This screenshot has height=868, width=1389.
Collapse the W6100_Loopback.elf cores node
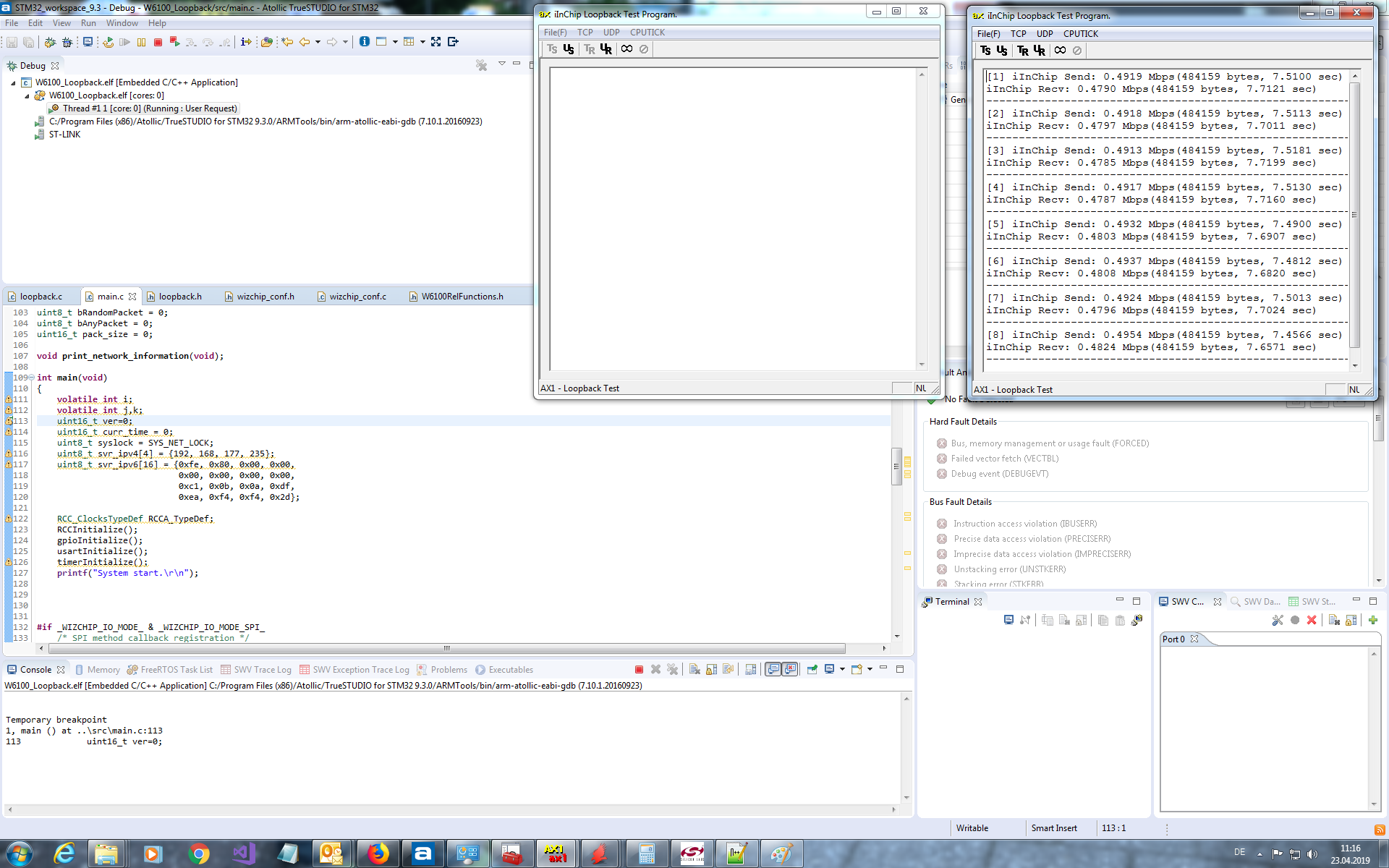tap(27, 95)
